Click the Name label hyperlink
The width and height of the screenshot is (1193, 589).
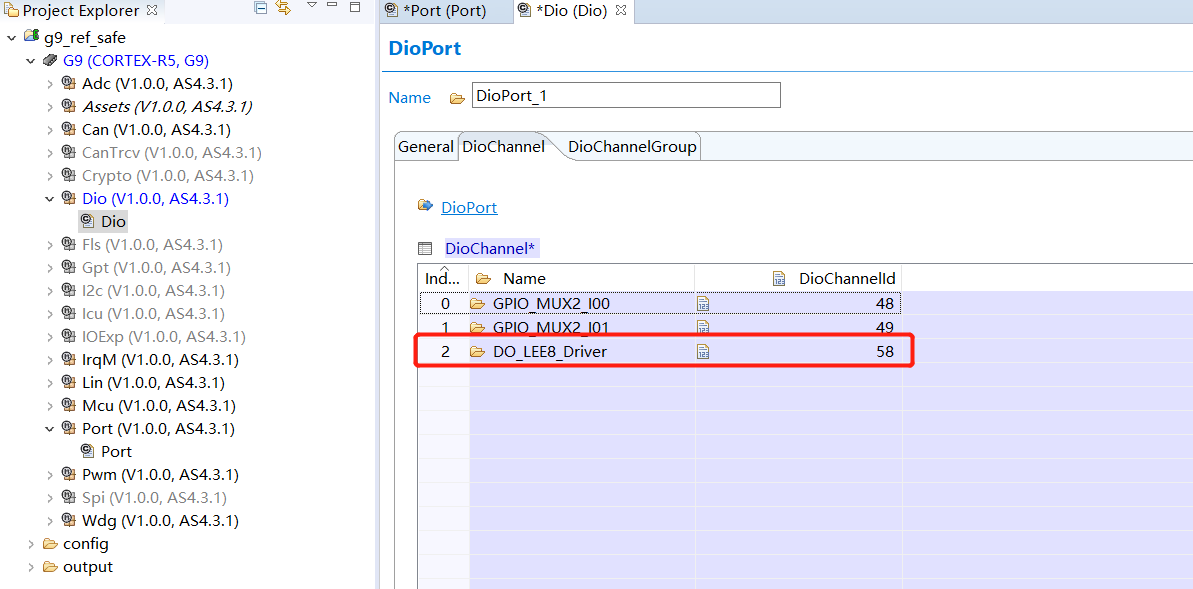coord(410,97)
